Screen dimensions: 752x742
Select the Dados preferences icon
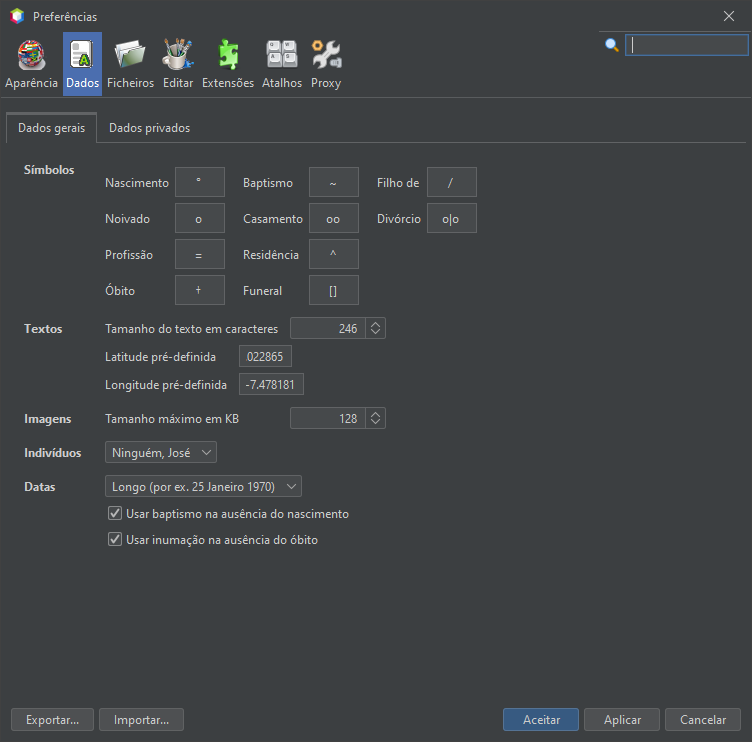coord(82,64)
